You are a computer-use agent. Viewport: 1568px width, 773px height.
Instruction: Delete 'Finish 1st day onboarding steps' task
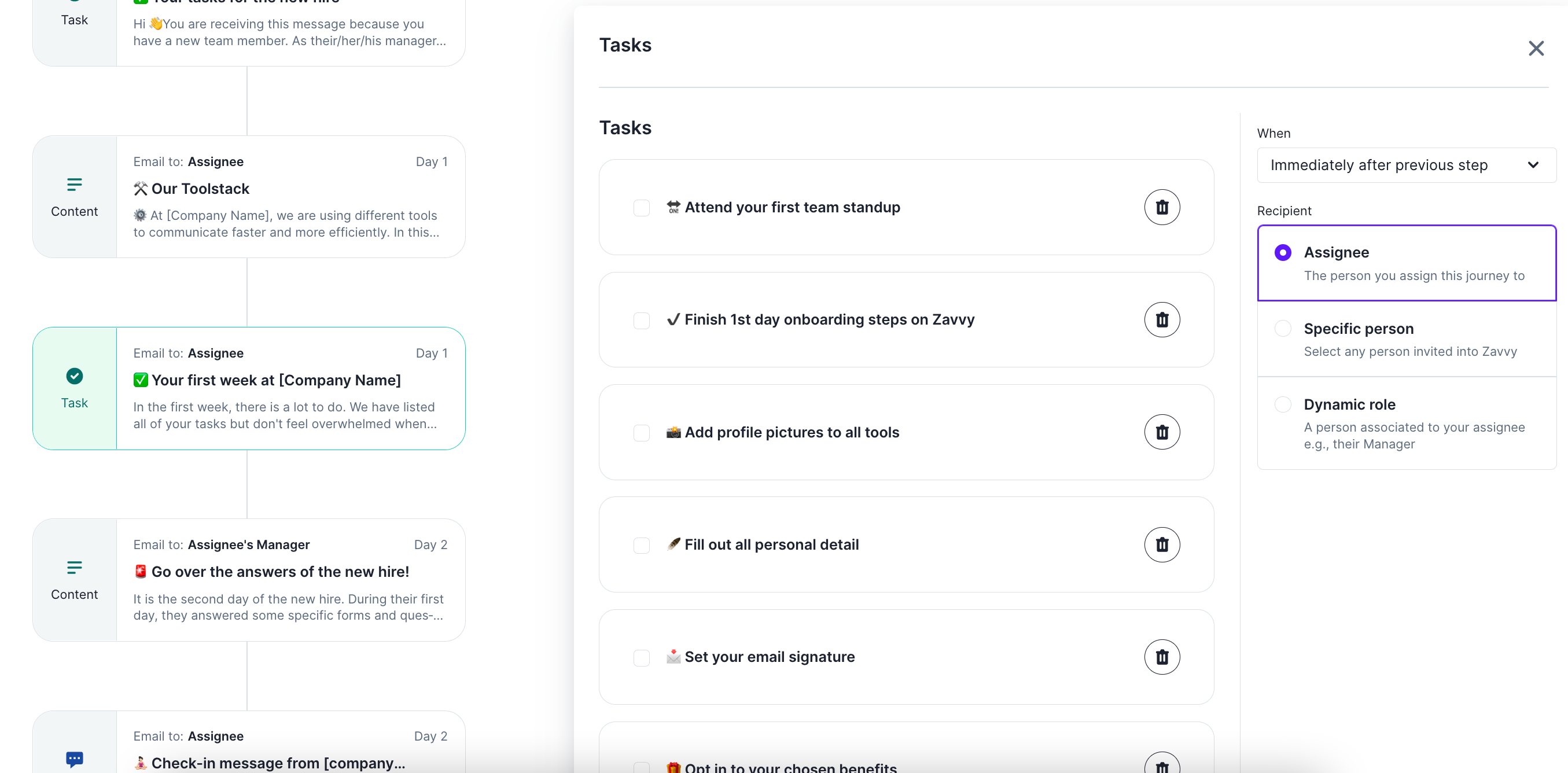tap(1161, 319)
